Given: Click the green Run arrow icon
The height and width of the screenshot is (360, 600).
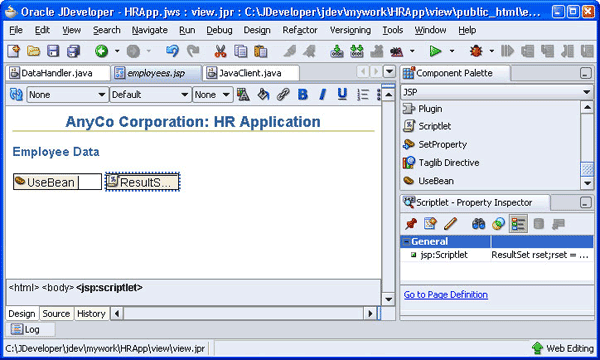Looking at the screenshot, I should coord(435,51).
